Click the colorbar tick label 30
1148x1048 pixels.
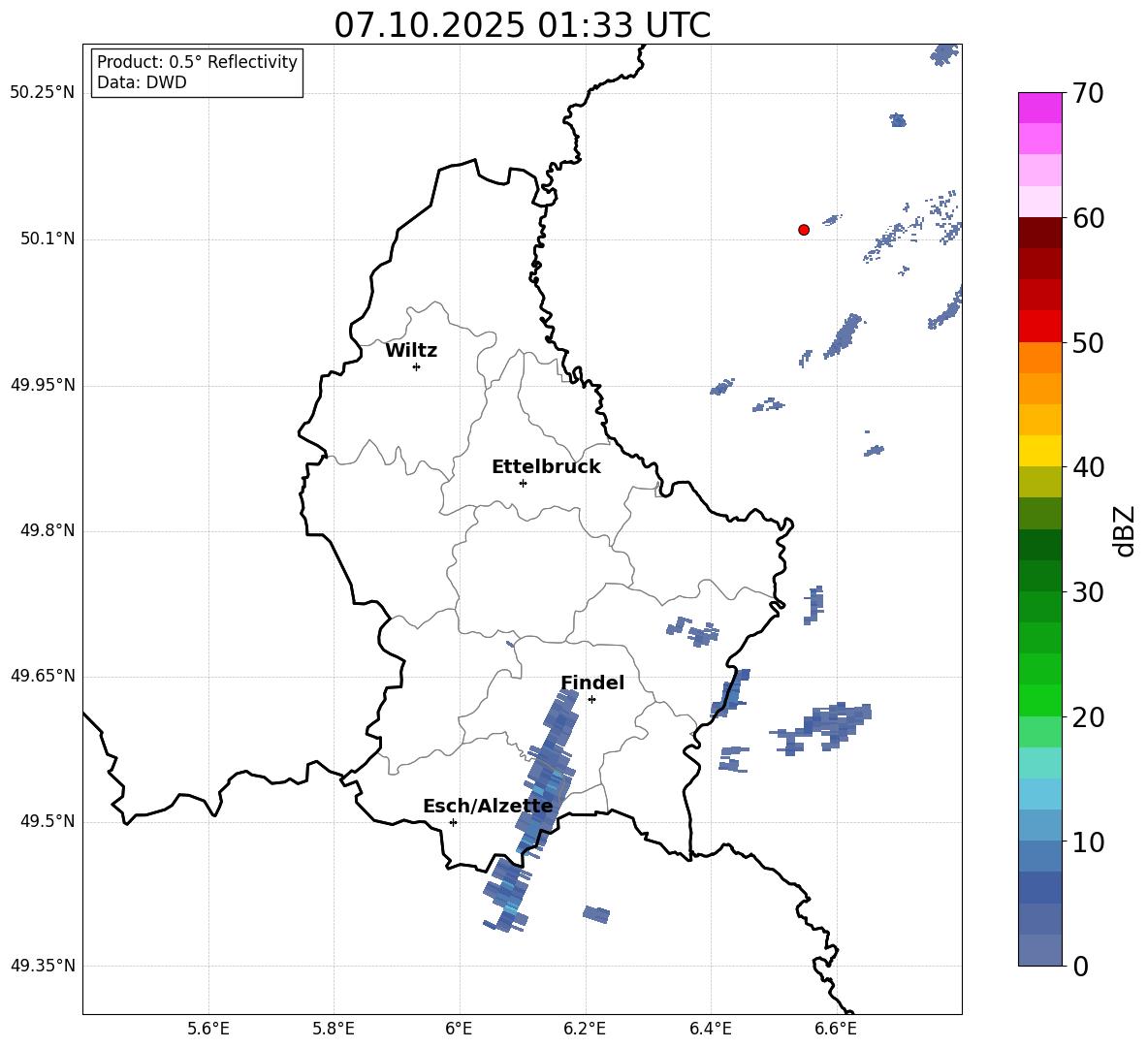click(x=1088, y=592)
